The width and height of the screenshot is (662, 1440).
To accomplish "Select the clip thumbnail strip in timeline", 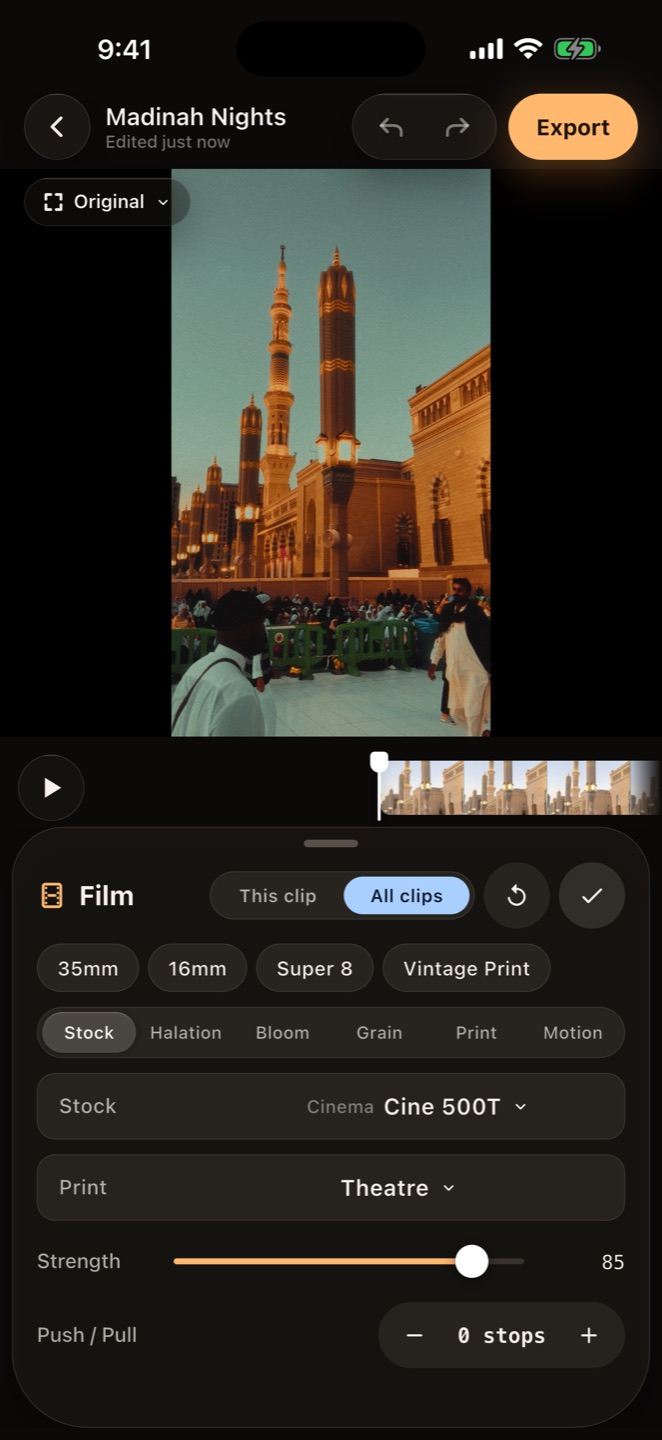I will click(x=520, y=788).
